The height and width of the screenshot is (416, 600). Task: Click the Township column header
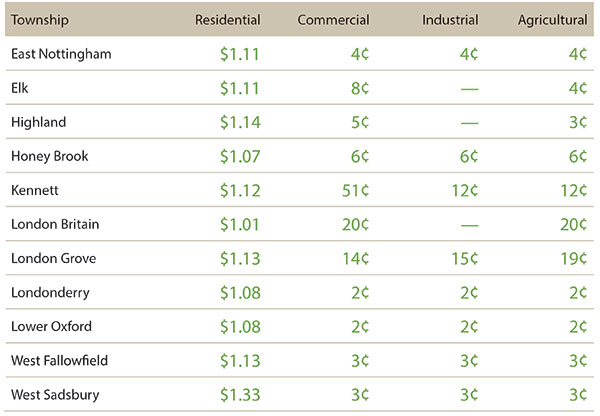38,19
